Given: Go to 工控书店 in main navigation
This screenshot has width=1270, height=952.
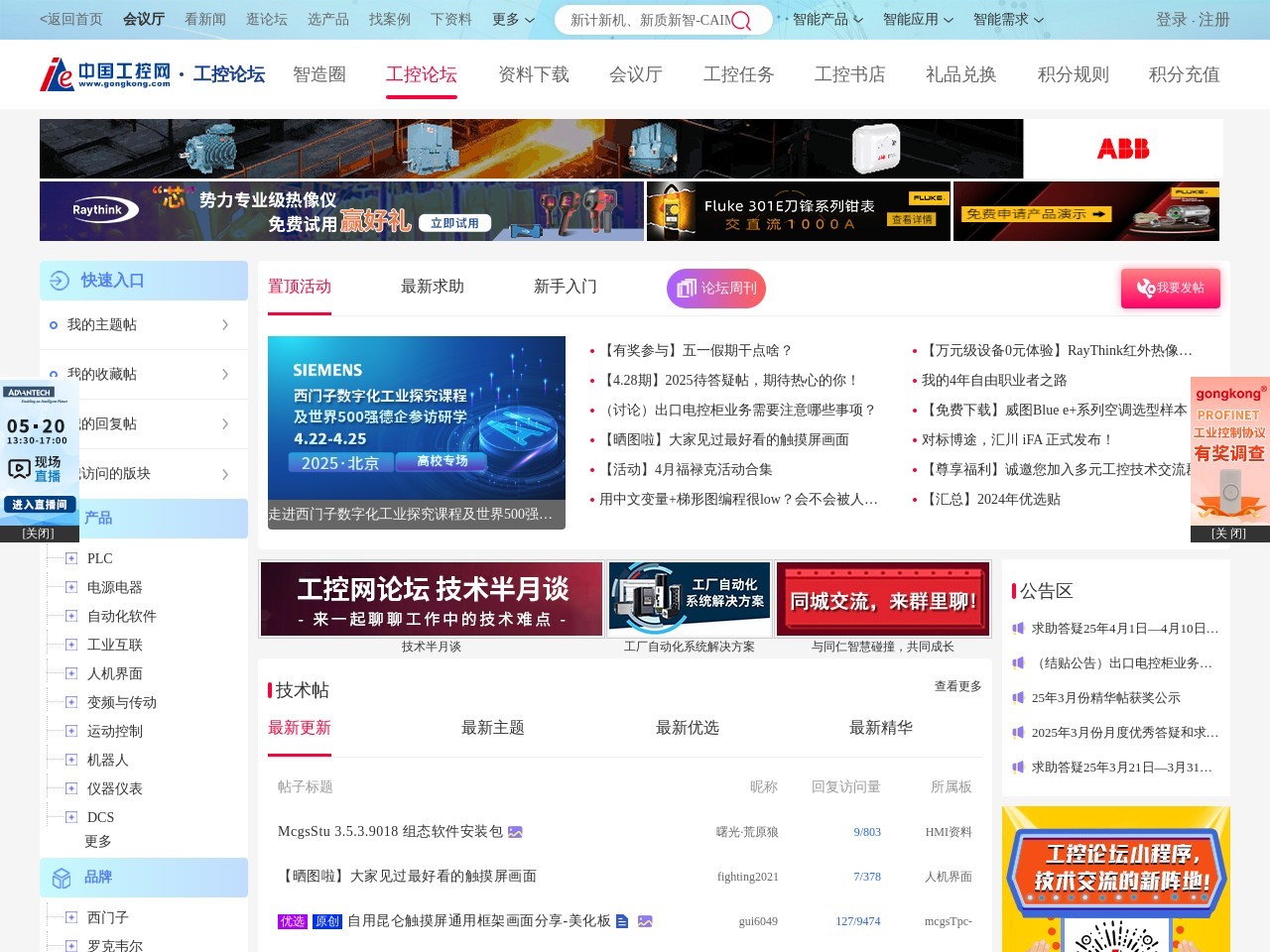Looking at the screenshot, I should (x=850, y=74).
